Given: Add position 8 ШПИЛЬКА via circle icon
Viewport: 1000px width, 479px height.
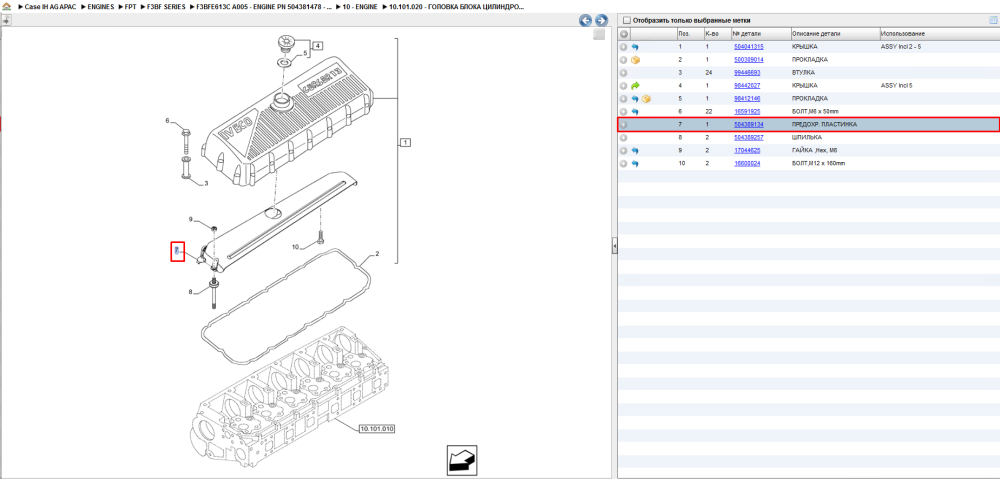Looking at the screenshot, I should tap(624, 138).
